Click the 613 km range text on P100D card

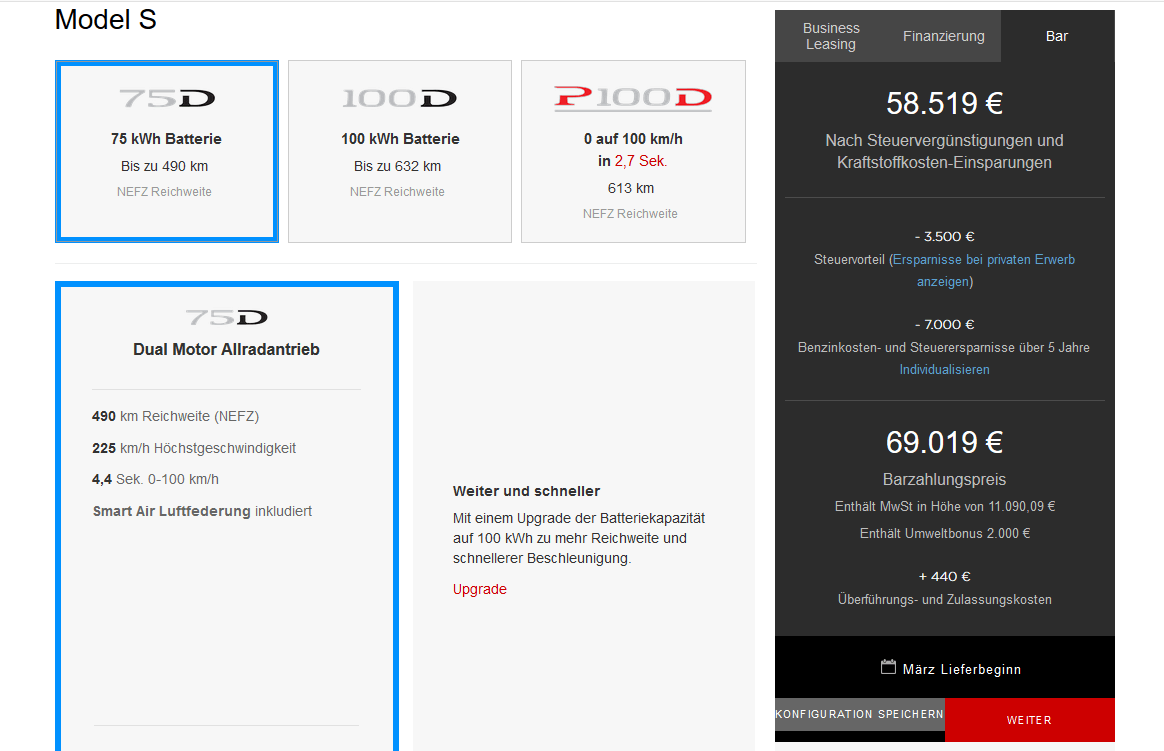[x=631, y=188]
